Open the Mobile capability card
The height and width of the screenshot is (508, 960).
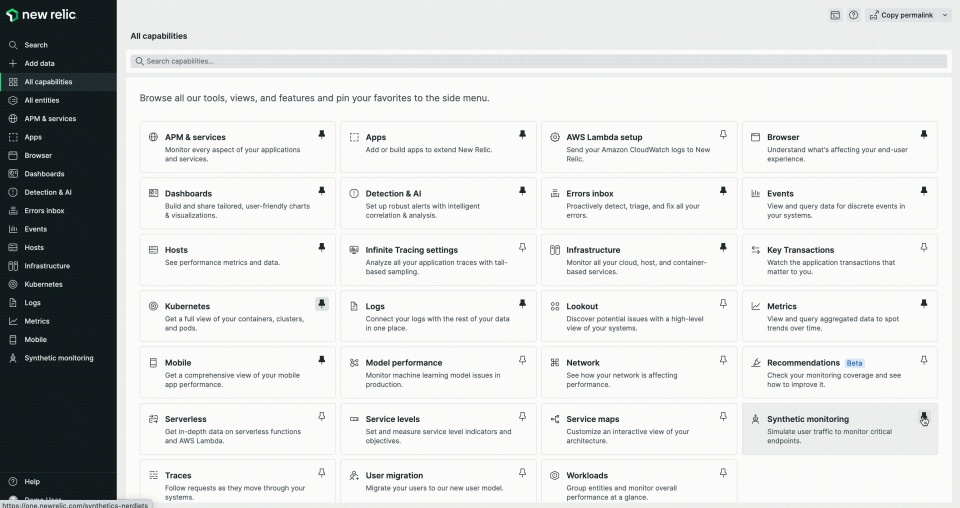click(x=238, y=372)
